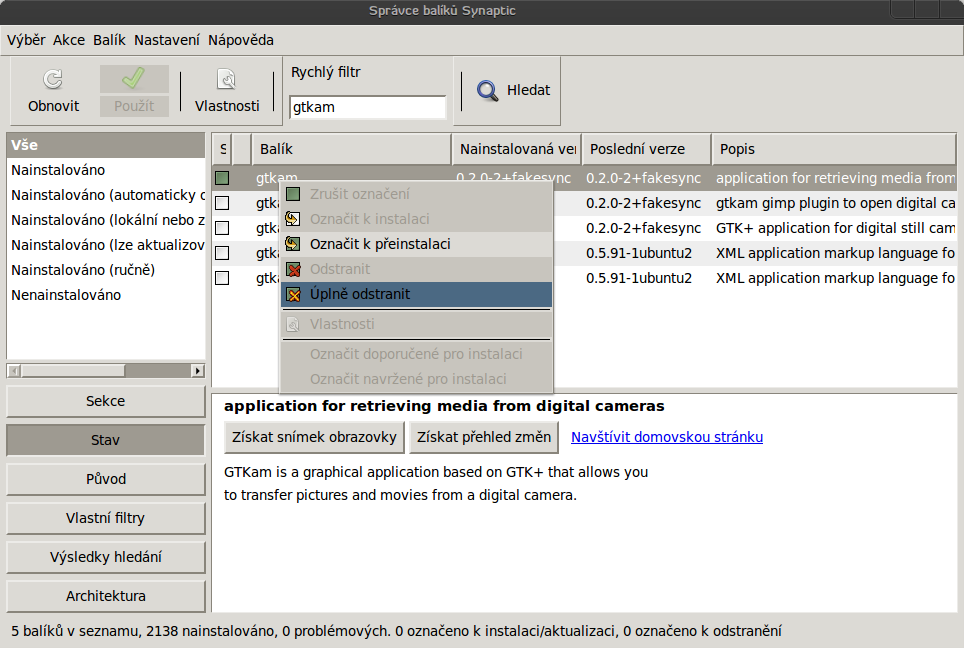This screenshot has height=648, width=964.
Task: Toggle checkbox of gtkam gimp plugin row
Action: pyautogui.click(x=222, y=203)
